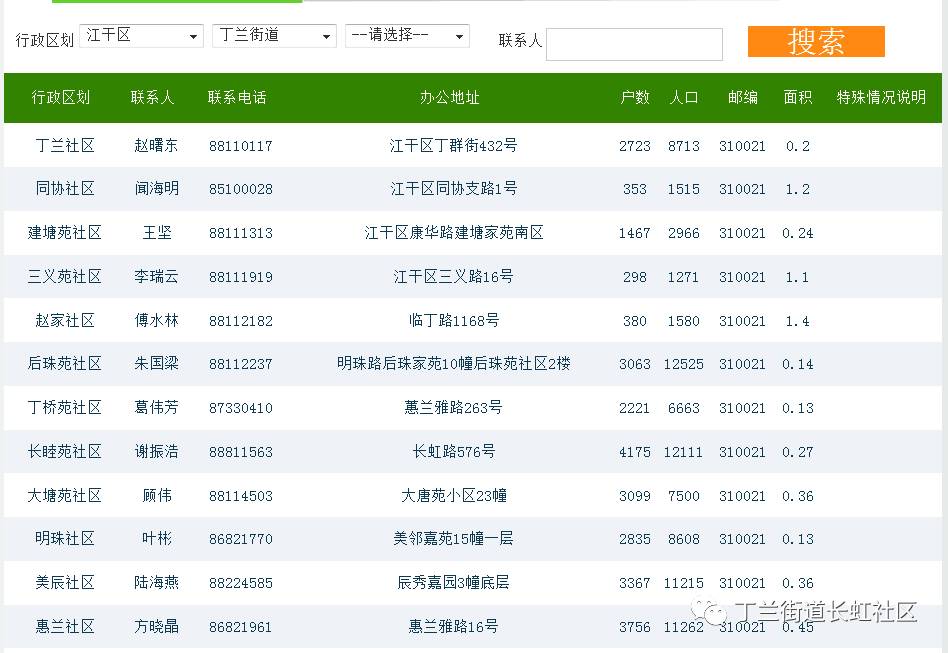Click contact name 赵曙东
The width and height of the screenshot is (948, 653).
[157, 146]
